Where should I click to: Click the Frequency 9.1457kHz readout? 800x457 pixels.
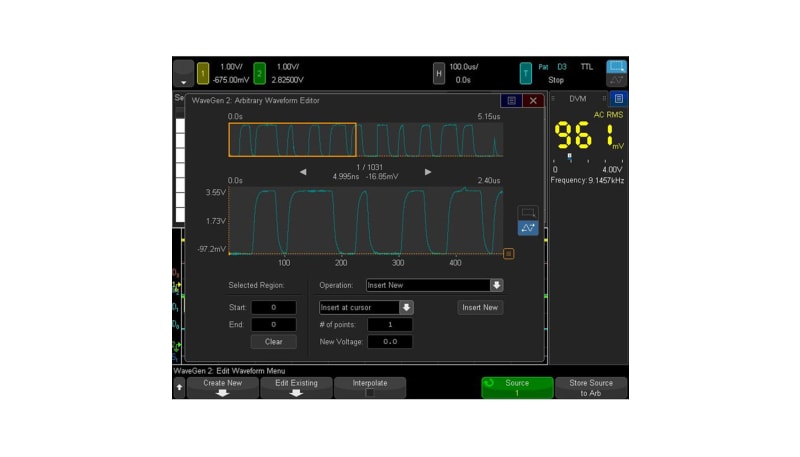587,180
